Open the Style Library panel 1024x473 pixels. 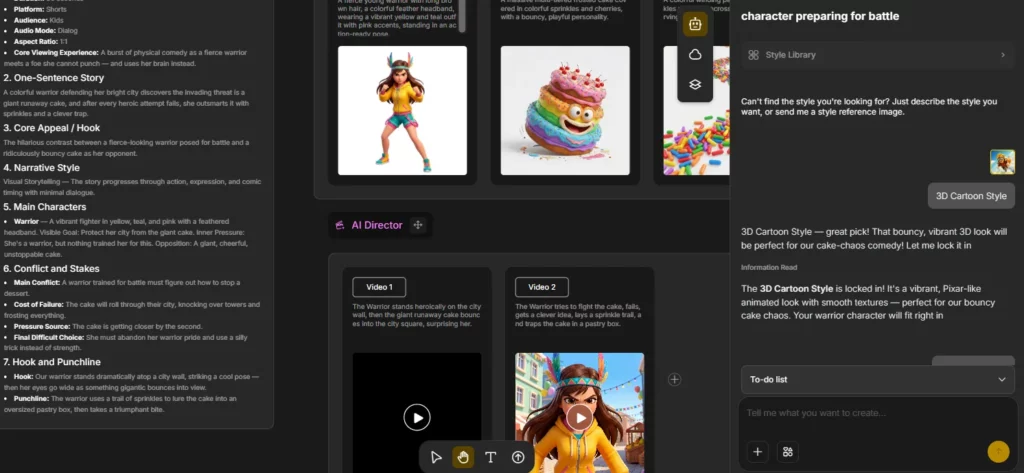click(878, 55)
